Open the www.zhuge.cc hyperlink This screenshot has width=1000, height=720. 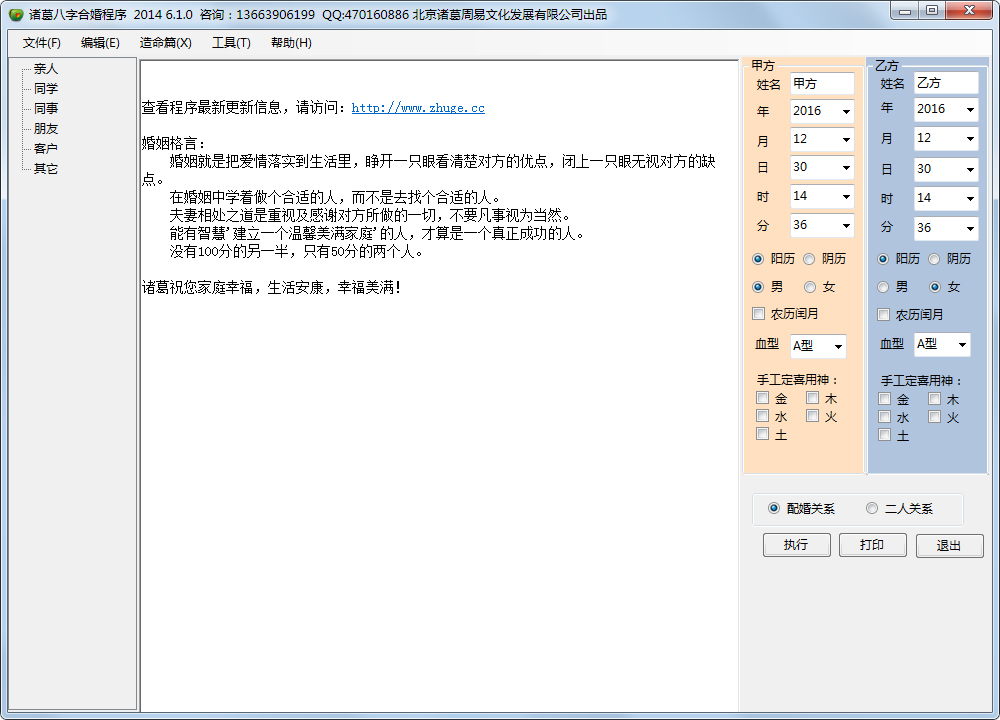coord(418,108)
